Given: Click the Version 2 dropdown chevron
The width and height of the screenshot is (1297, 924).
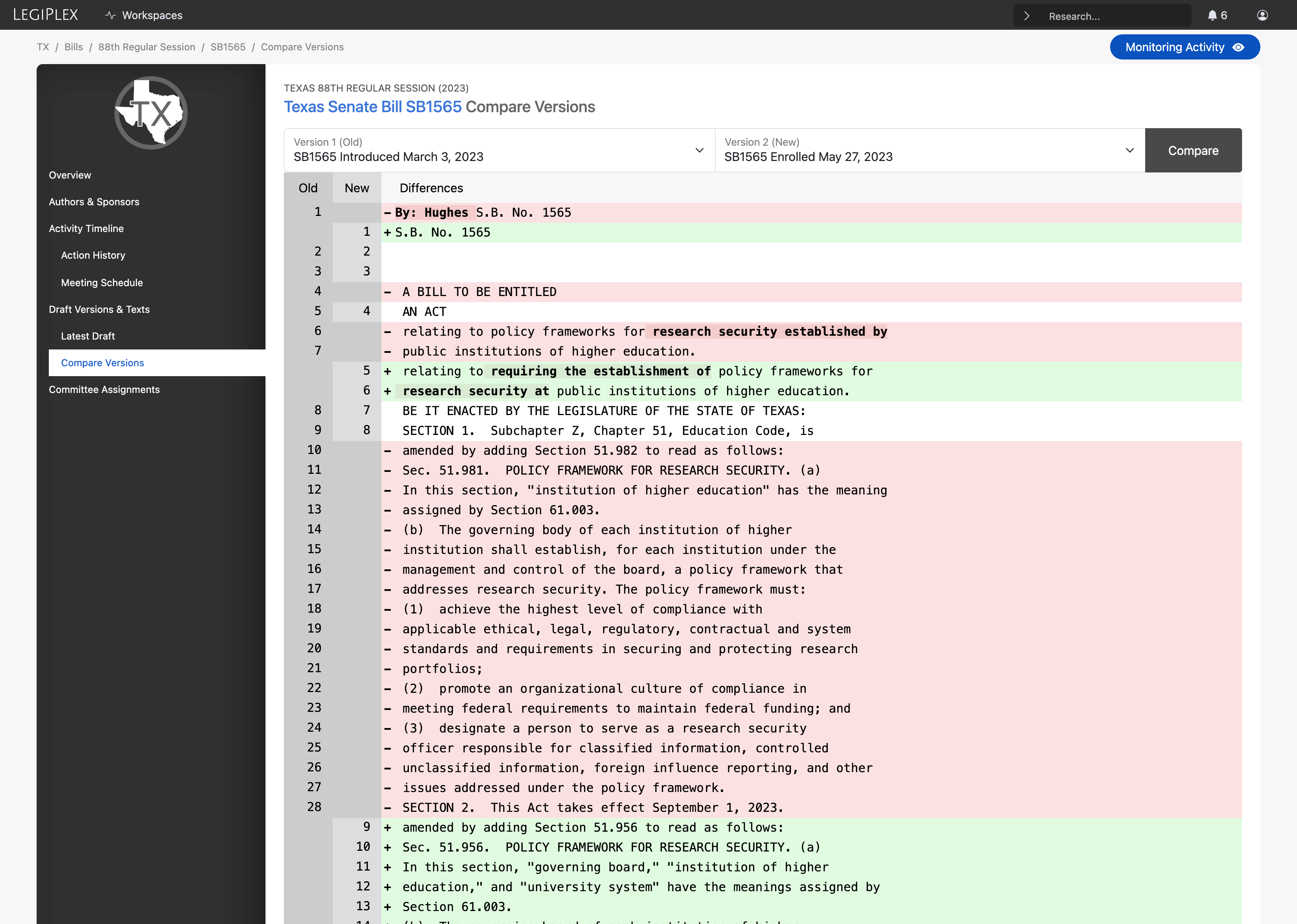Looking at the screenshot, I should click(1130, 150).
